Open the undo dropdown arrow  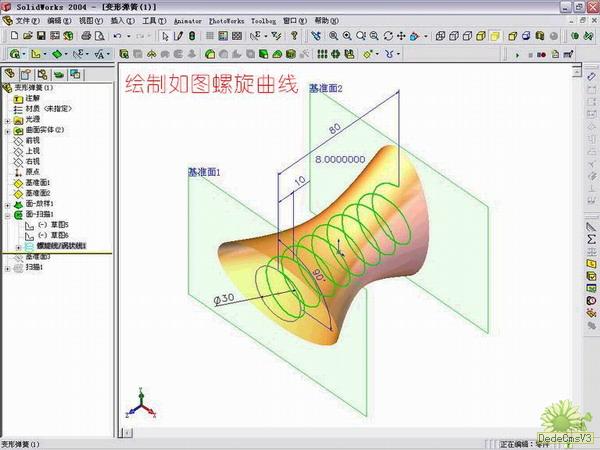128,36
